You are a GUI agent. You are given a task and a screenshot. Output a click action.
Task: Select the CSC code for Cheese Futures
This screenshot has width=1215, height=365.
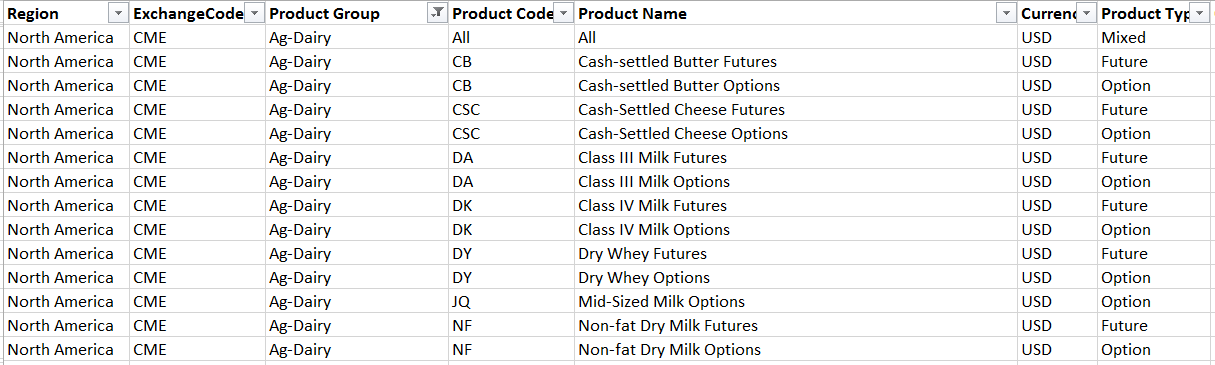coord(511,109)
